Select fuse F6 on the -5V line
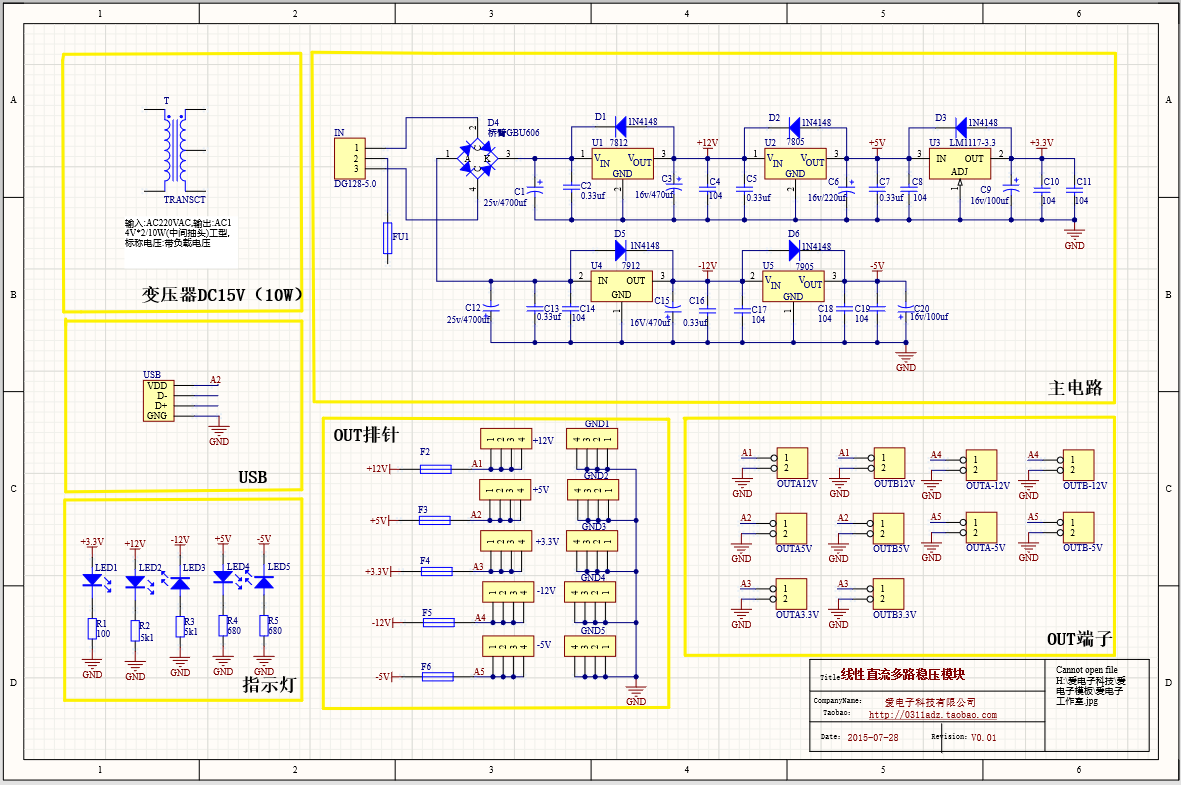Screen dimensions: 1181x785 438,677
